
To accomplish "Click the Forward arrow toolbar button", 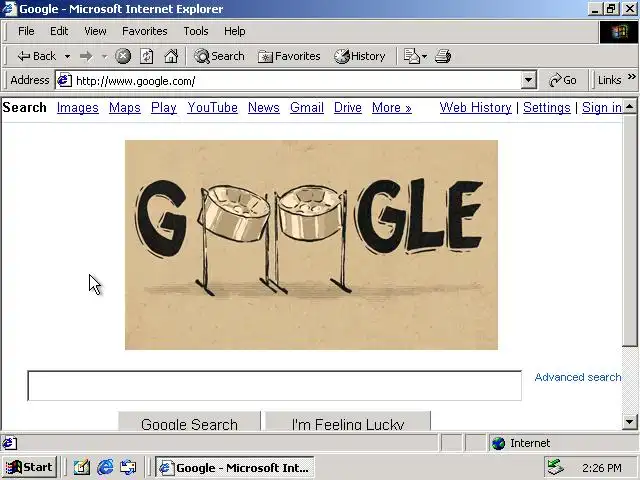I will (x=86, y=56).
